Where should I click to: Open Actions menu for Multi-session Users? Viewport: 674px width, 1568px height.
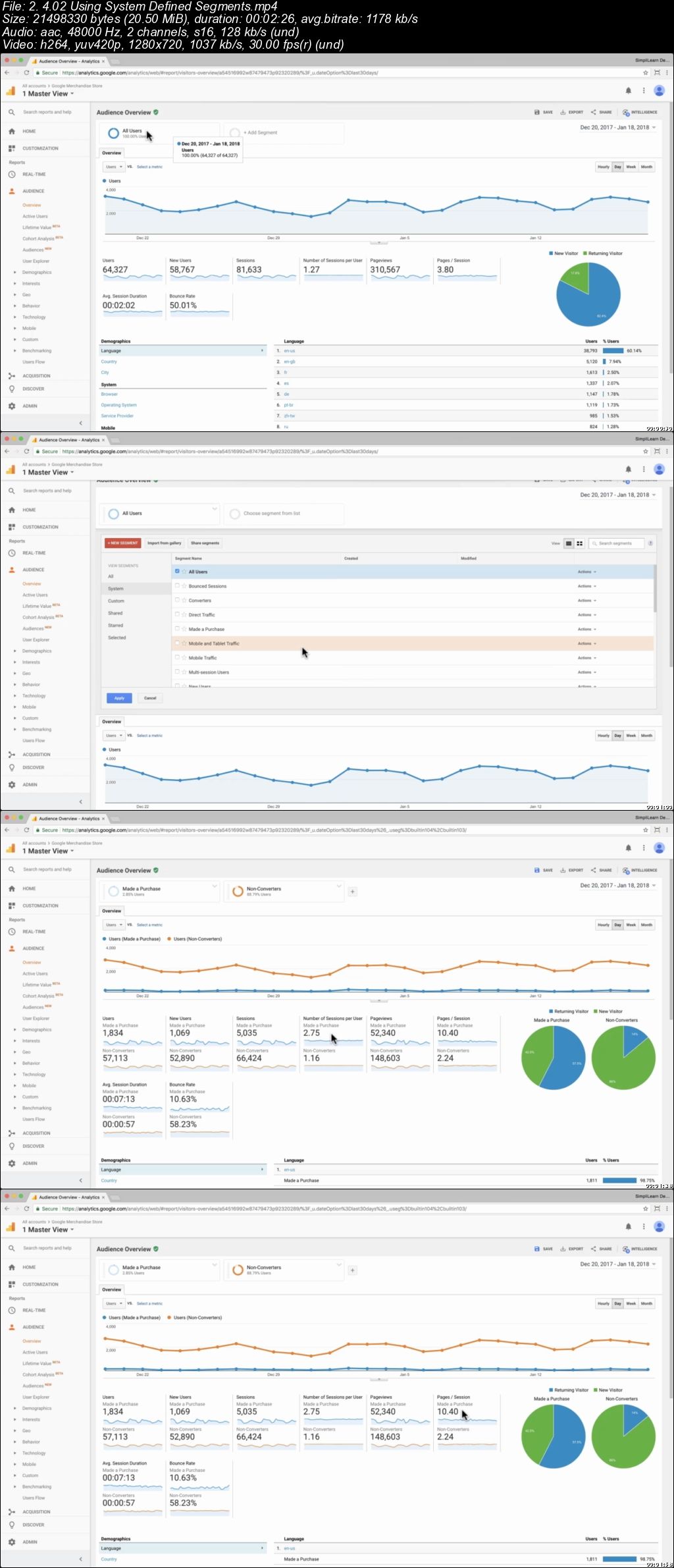[x=587, y=672]
